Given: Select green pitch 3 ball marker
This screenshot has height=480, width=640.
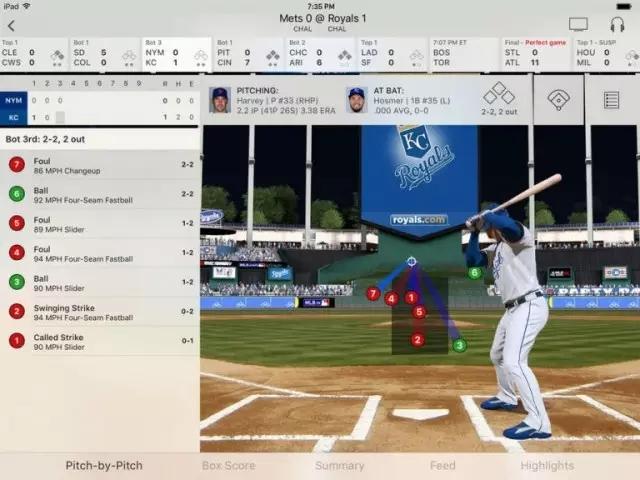Looking at the screenshot, I should point(459,345).
